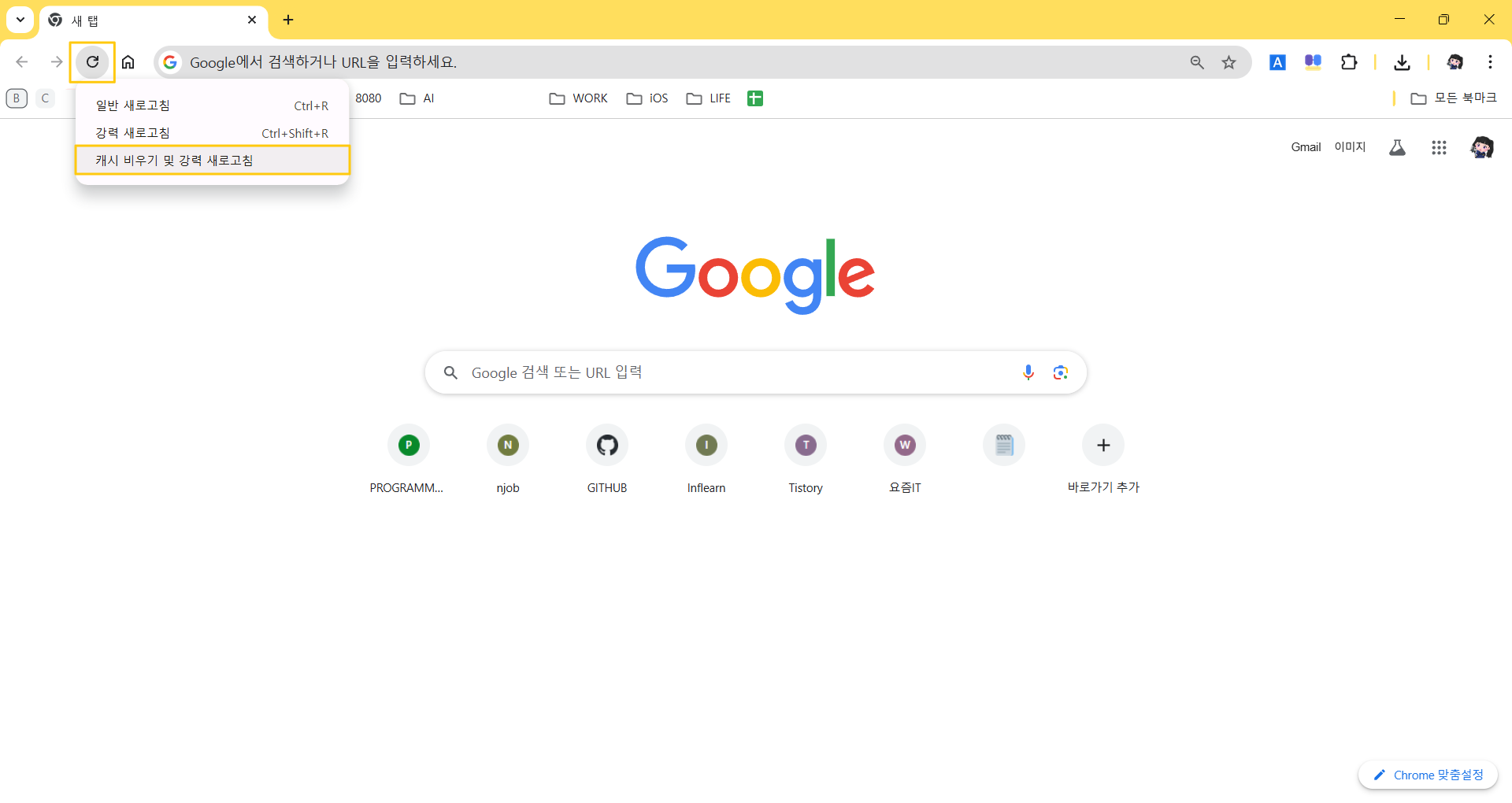Open the njob shortcut
This screenshot has width=1512, height=803.
pyautogui.click(x=508, y=461)
